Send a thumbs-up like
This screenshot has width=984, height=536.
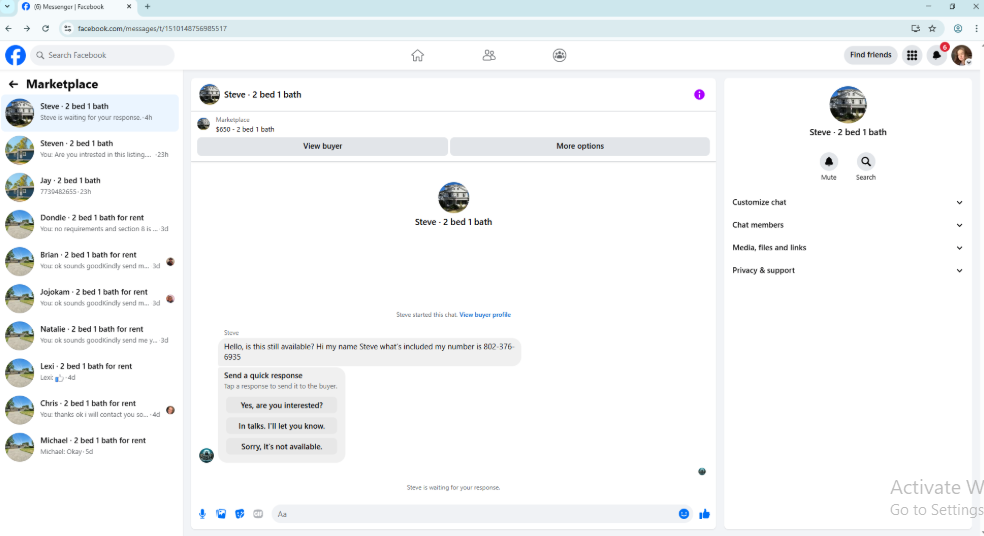[704, 514]
